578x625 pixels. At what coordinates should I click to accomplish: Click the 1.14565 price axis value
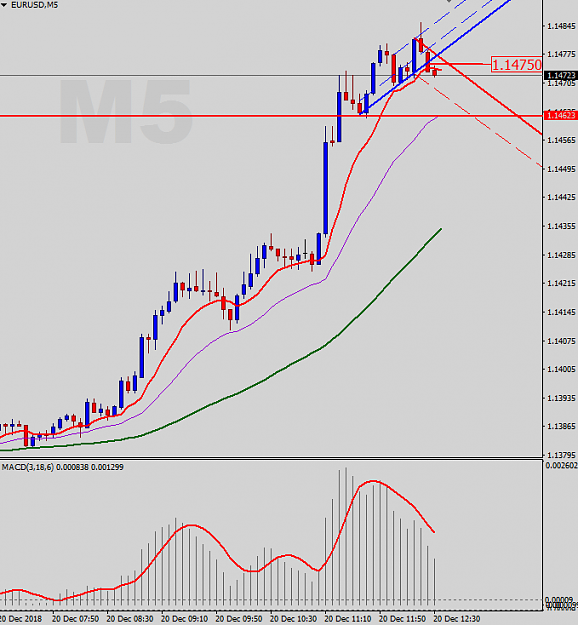[x=562, y=140]
